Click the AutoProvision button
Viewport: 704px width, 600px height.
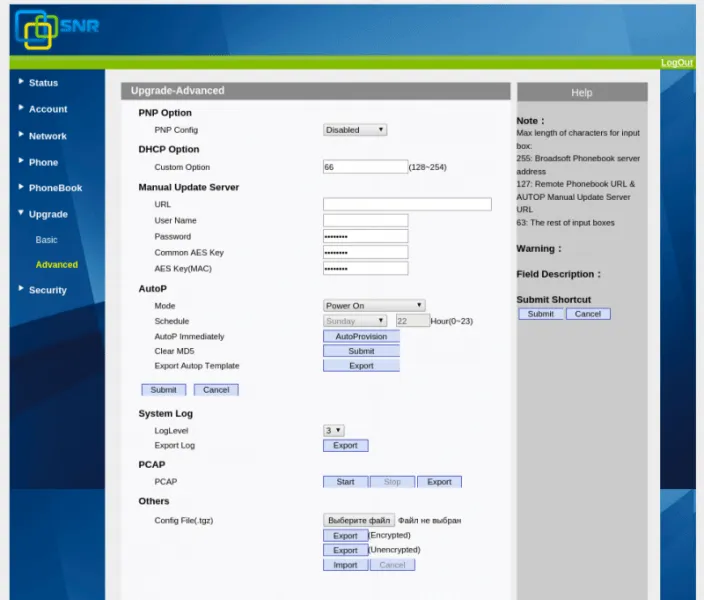(x=361, y=336)
